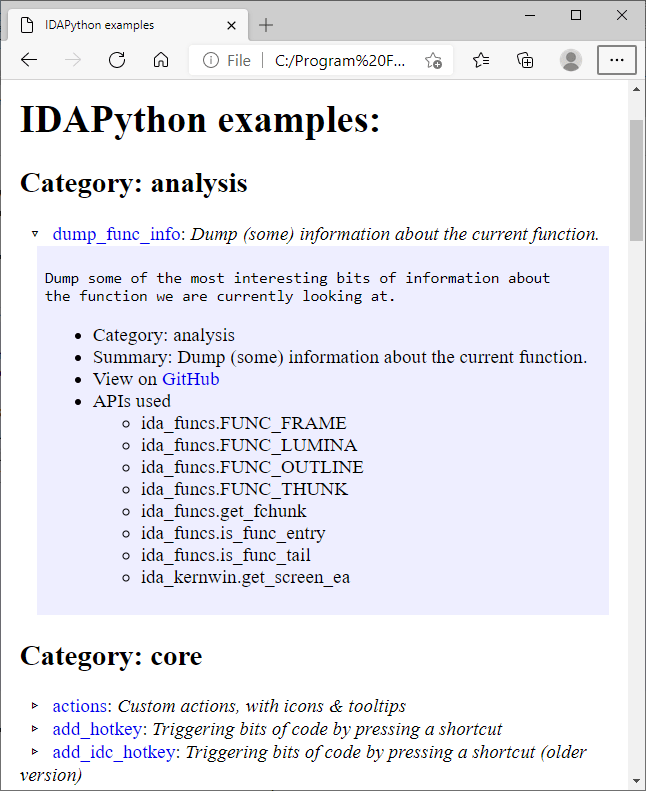Click the text ida_kernwin.get_screen_ea
The height and width of the screenshot is (791, 646).
245,577
